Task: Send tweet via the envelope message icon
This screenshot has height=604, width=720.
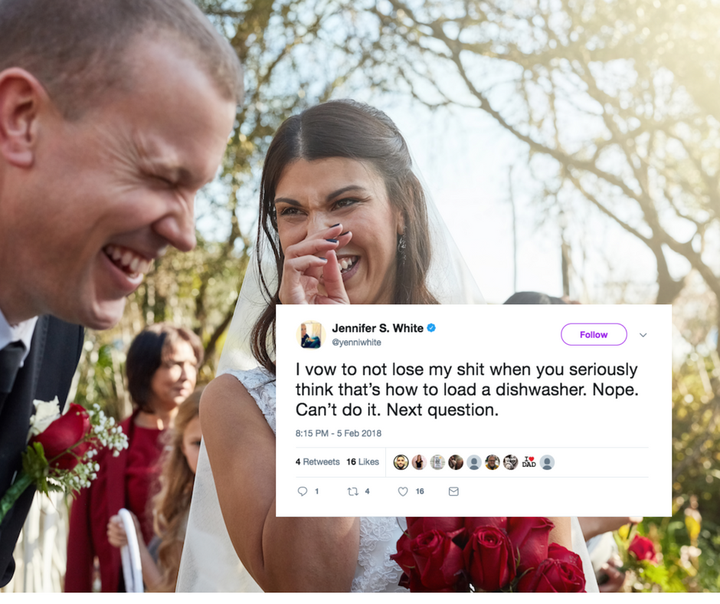Action: [x=453, y=491]
